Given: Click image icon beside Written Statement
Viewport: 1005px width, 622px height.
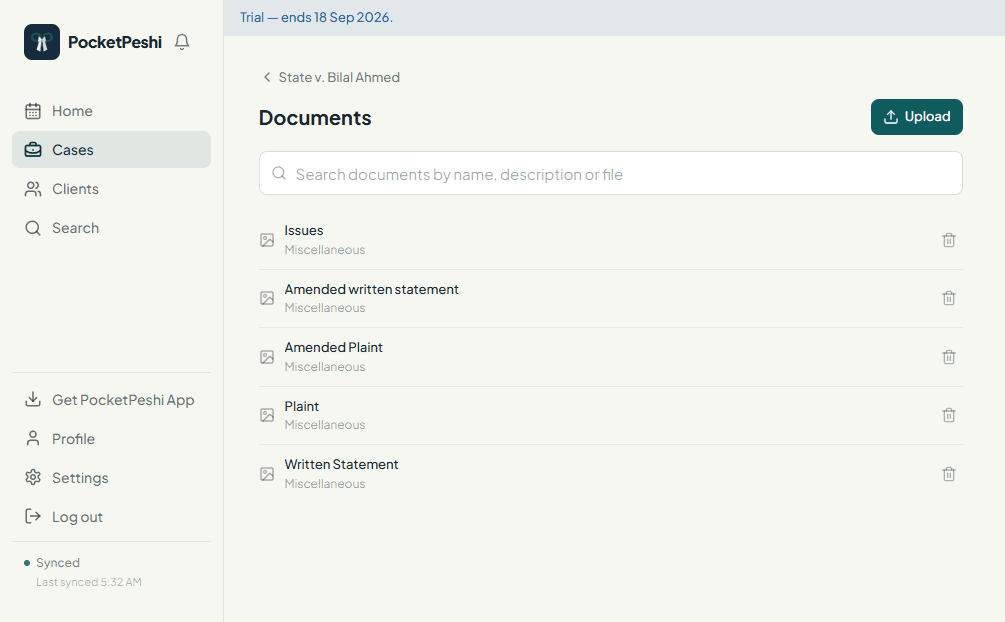Looking at the screenshot, I should (x=267, y=475).
